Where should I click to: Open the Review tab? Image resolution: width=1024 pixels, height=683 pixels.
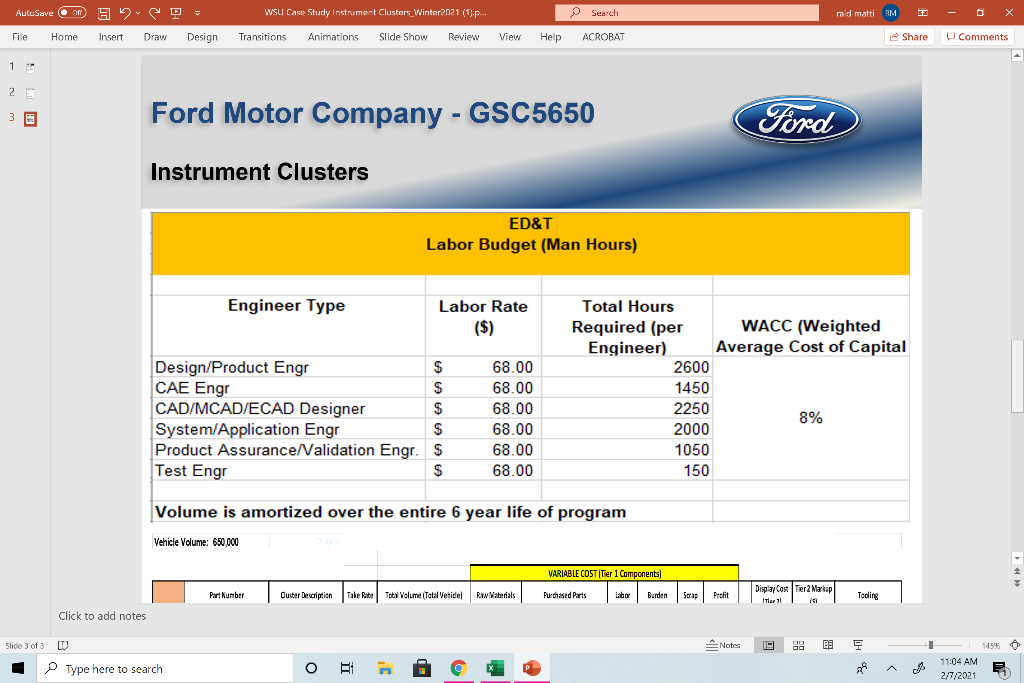463,37
